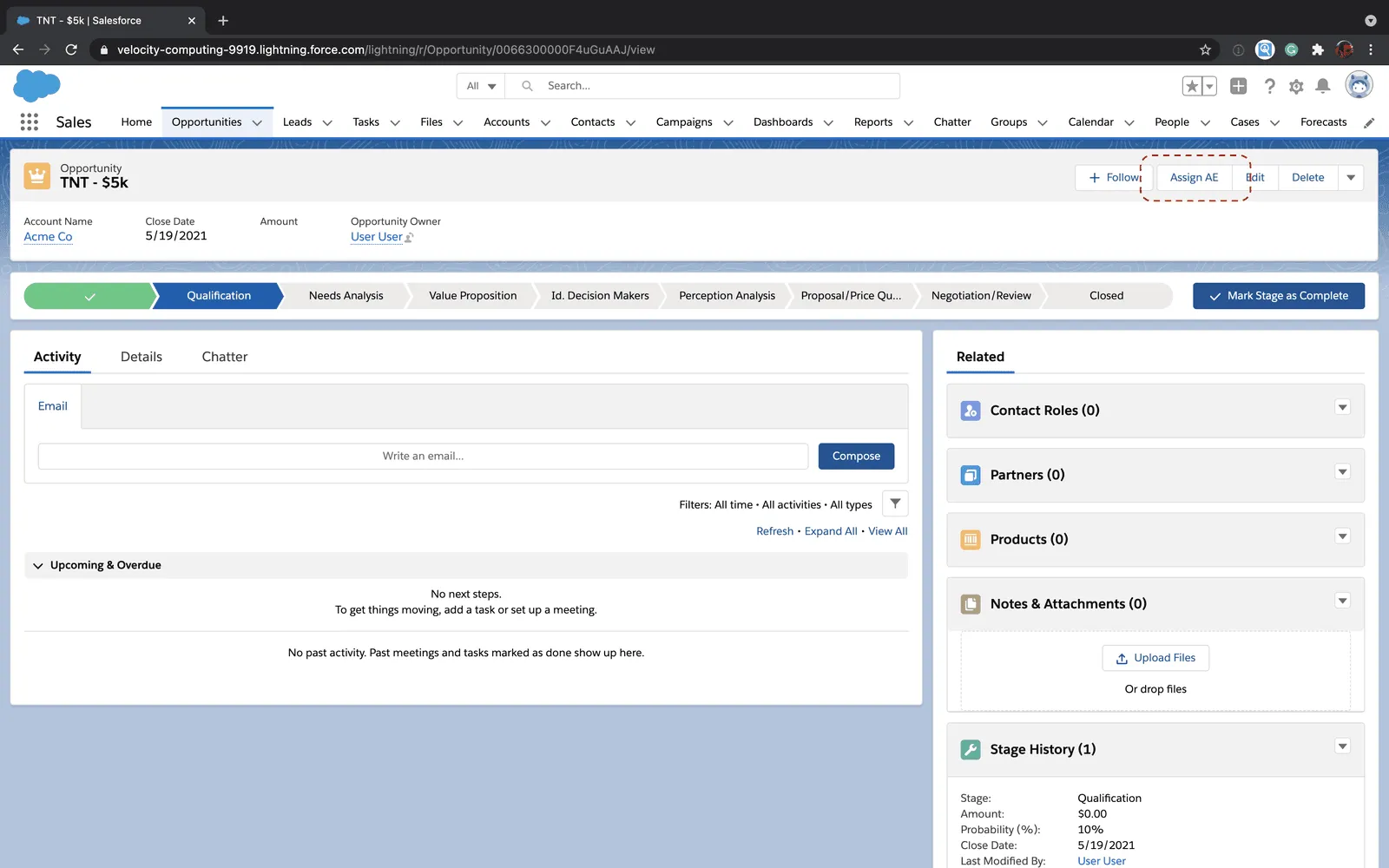1389x868 pixels.
Task: Click the pencil icon to edit navigation bar
Action: point(1369,123)
